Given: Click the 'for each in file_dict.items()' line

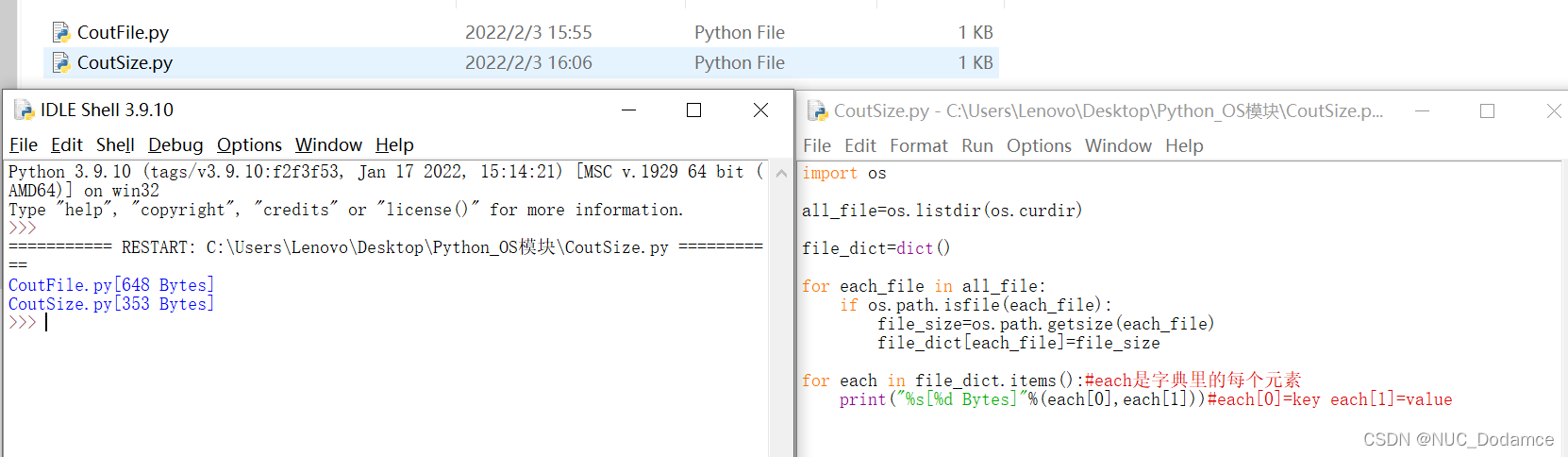Looking at the screenshot, I should [x=1052, y=381].
